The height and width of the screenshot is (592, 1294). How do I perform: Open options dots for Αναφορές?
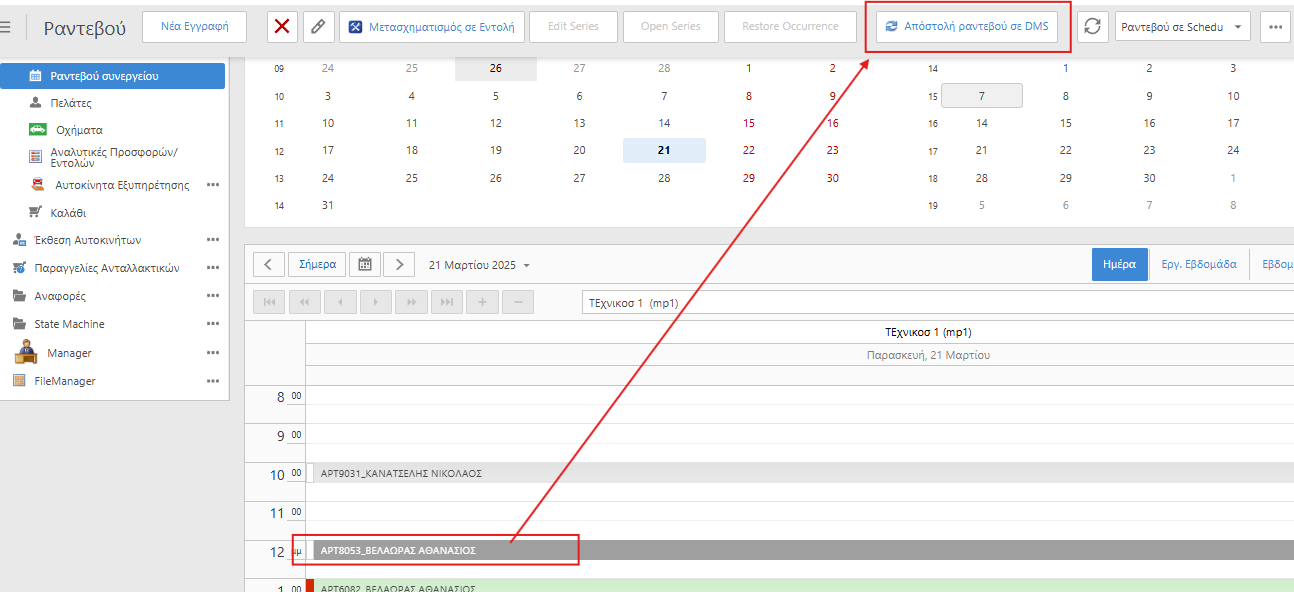[212, 296]
